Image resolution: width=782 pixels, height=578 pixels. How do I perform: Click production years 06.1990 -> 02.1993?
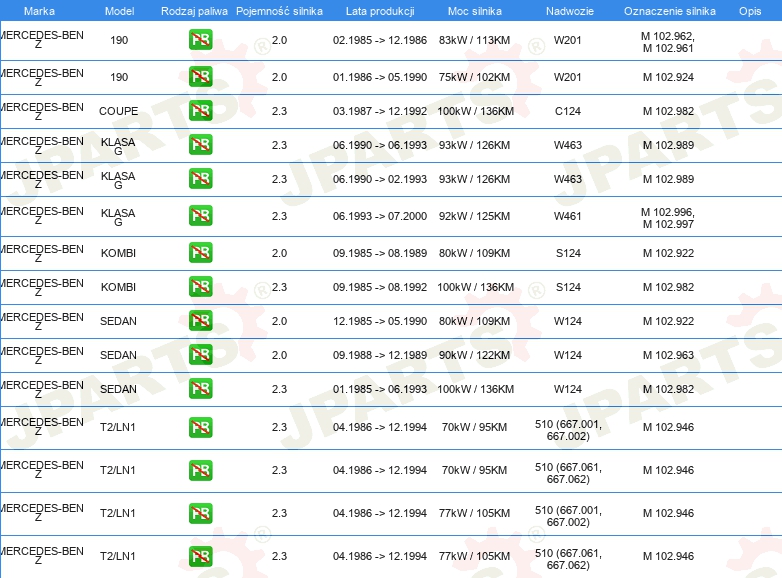(380, 179)
